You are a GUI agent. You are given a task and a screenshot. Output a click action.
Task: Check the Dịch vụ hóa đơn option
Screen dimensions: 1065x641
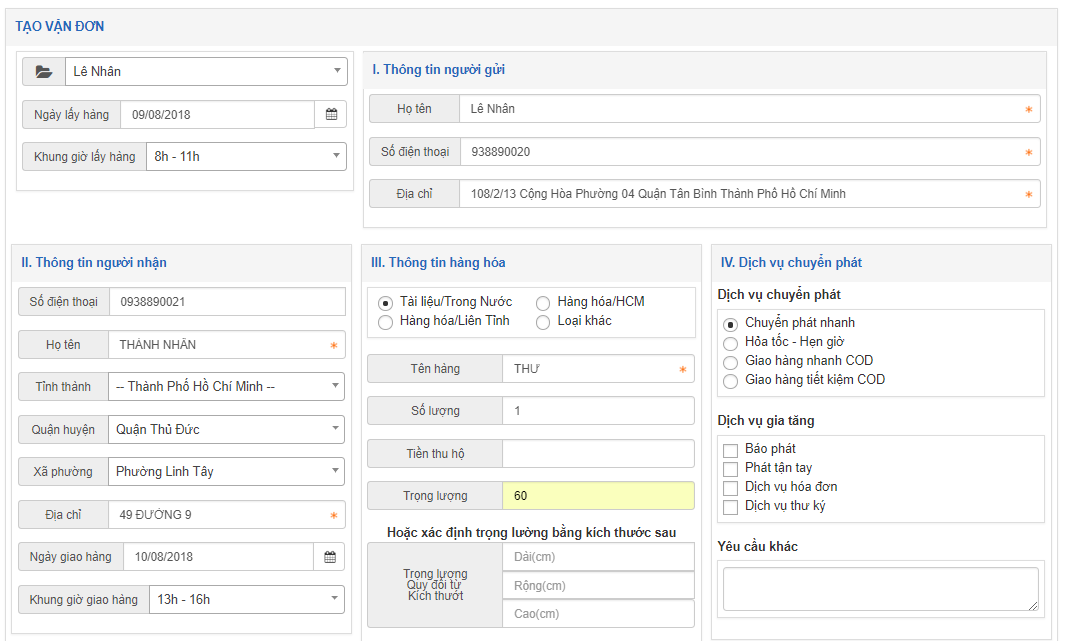pyautogui.click(x=731, y=488)
